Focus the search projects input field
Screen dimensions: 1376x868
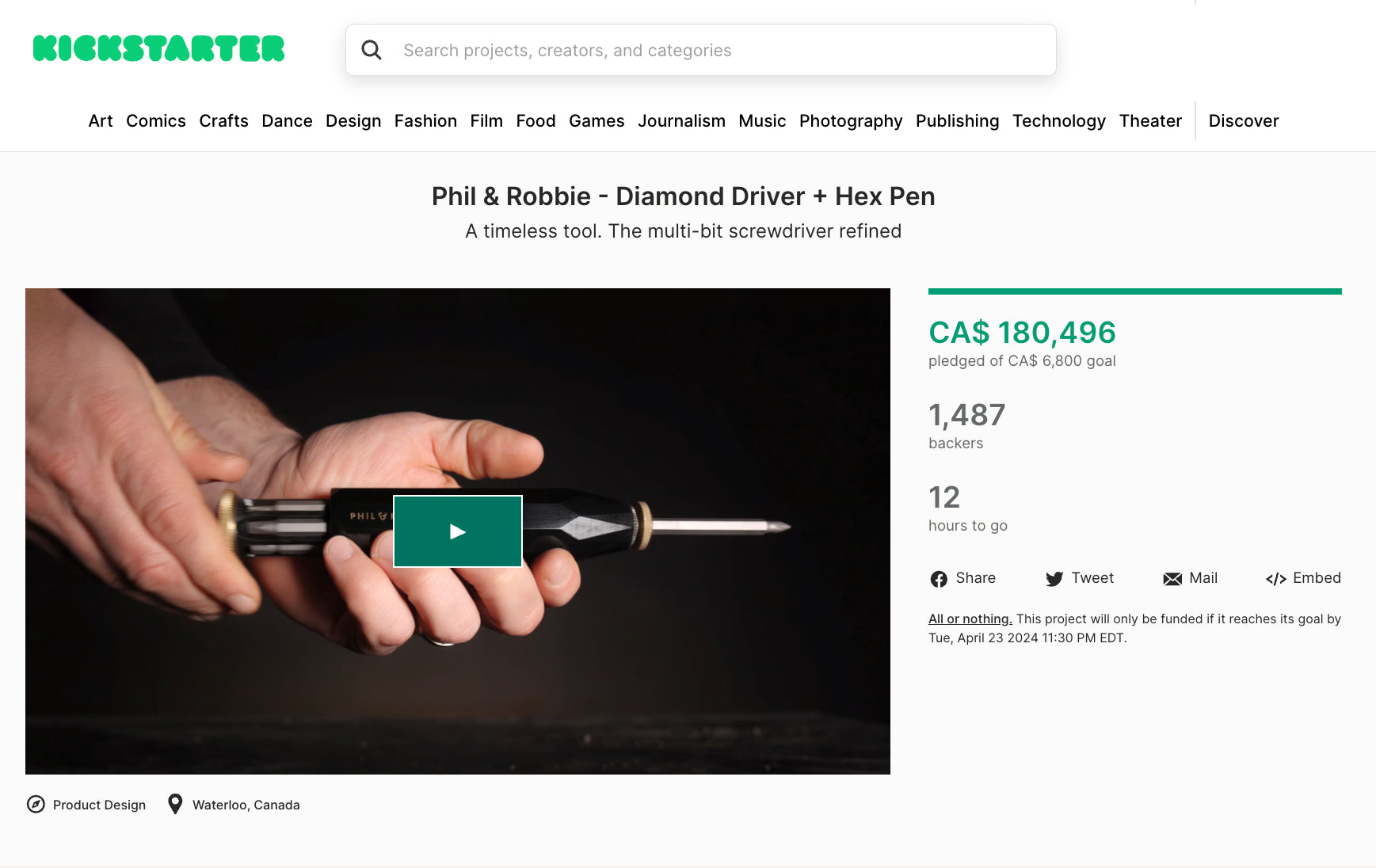701,50
